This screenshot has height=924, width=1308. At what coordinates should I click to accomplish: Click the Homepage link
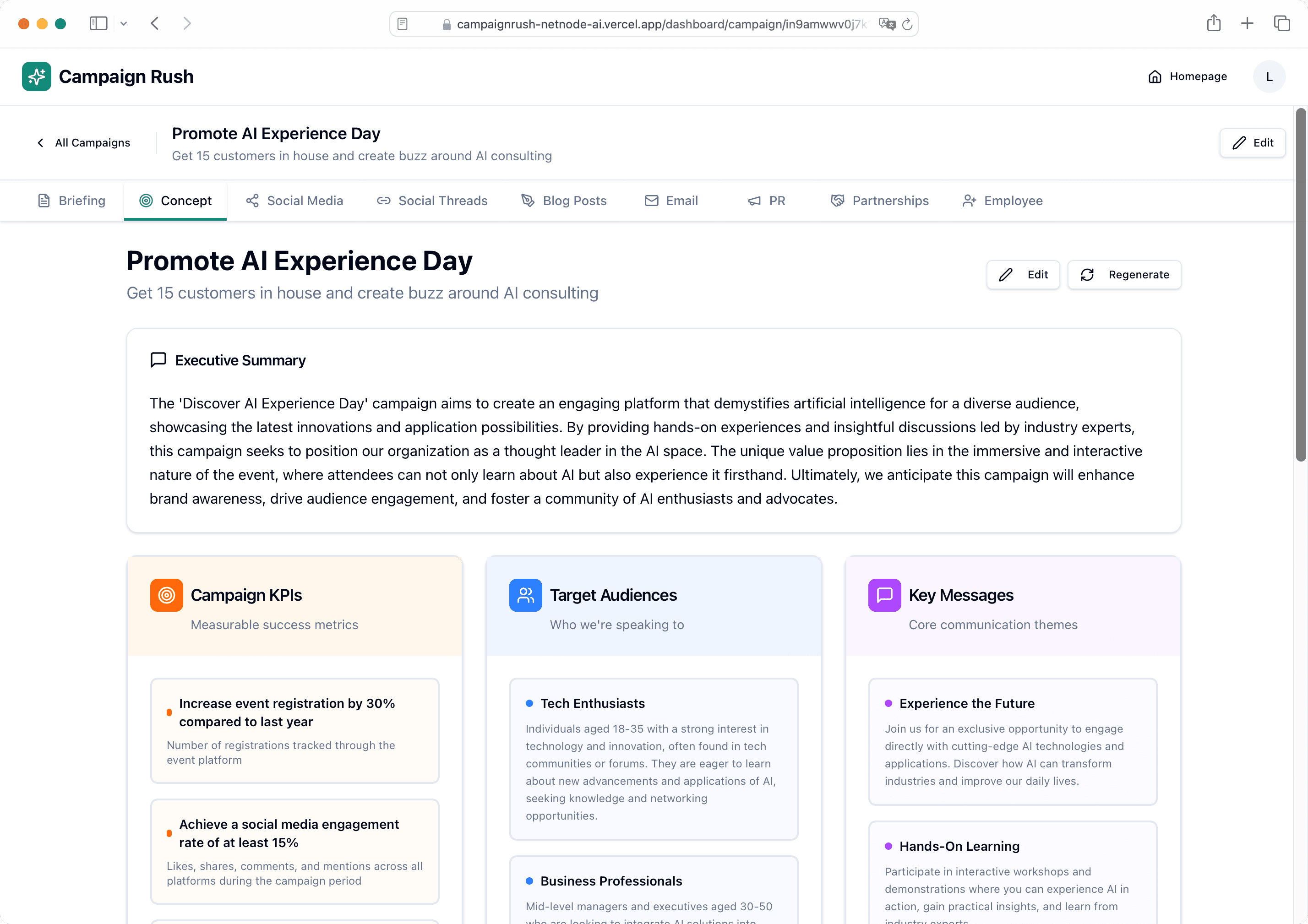1188,76
